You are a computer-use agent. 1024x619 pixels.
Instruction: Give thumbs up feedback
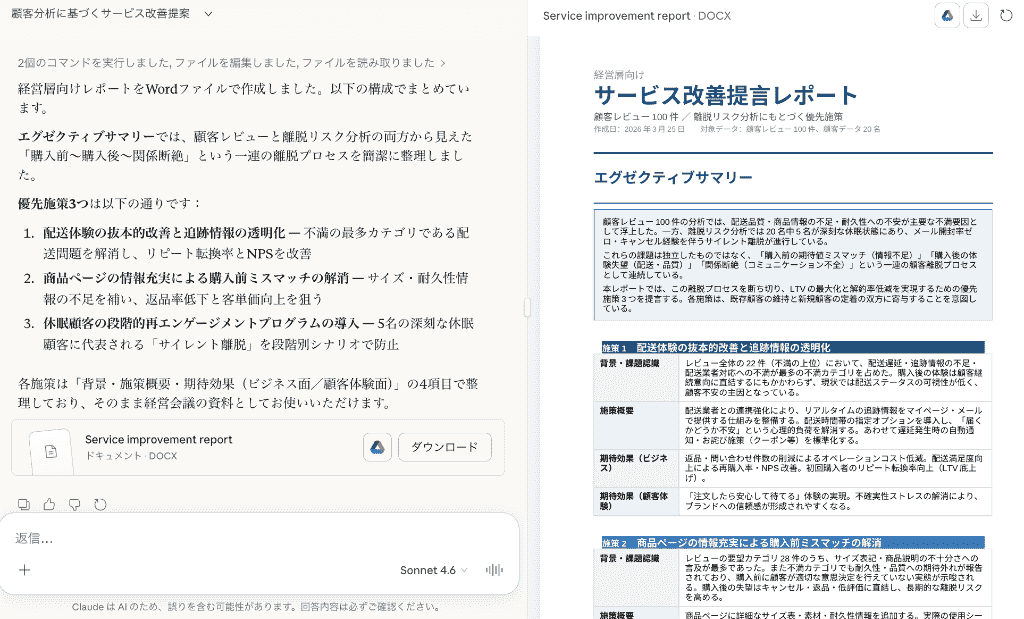pos(50,504)
